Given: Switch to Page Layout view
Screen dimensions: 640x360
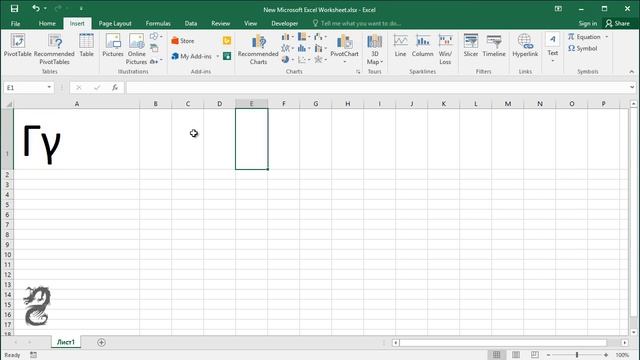Looking at the screenshot, I should point(516,355).
